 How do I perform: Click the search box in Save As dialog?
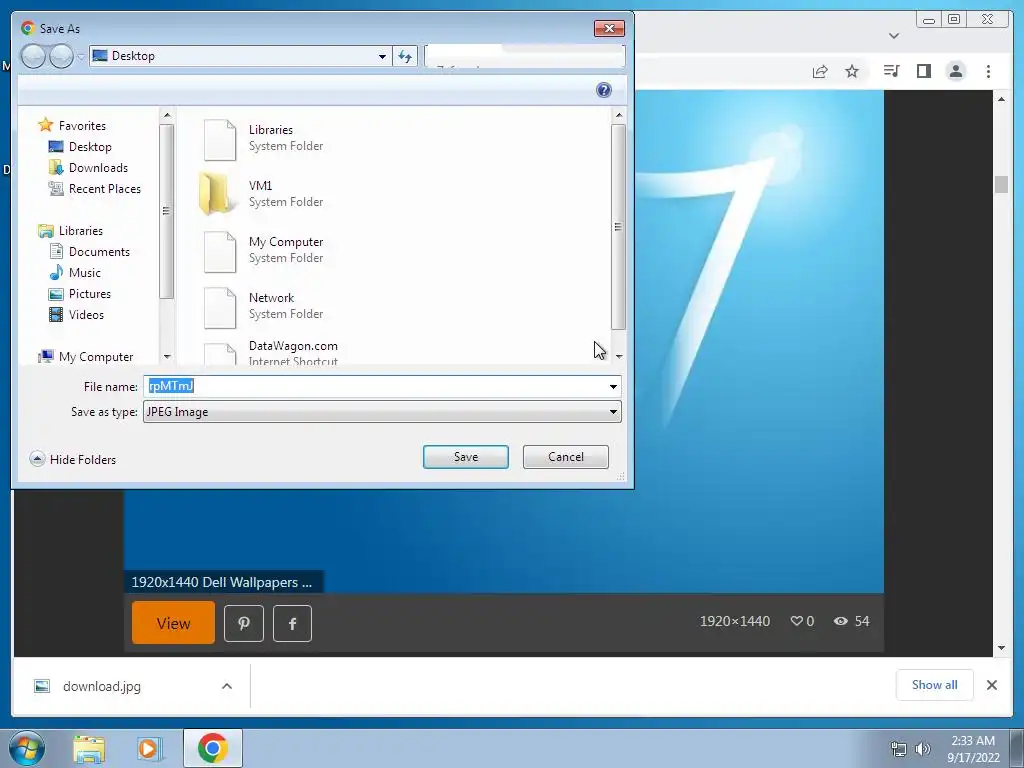(524, 56)
